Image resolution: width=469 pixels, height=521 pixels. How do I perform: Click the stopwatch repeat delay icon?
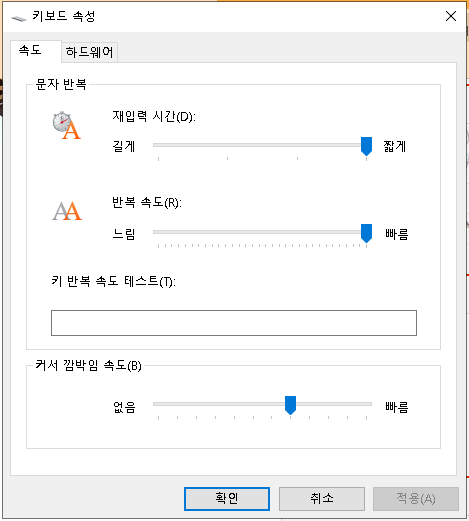(x=67, y=126)
